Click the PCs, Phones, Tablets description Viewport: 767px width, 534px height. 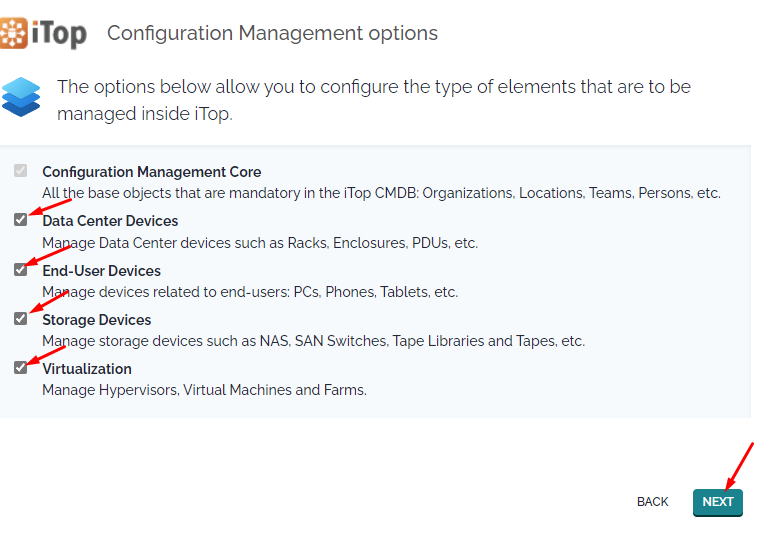pos(250,292)
